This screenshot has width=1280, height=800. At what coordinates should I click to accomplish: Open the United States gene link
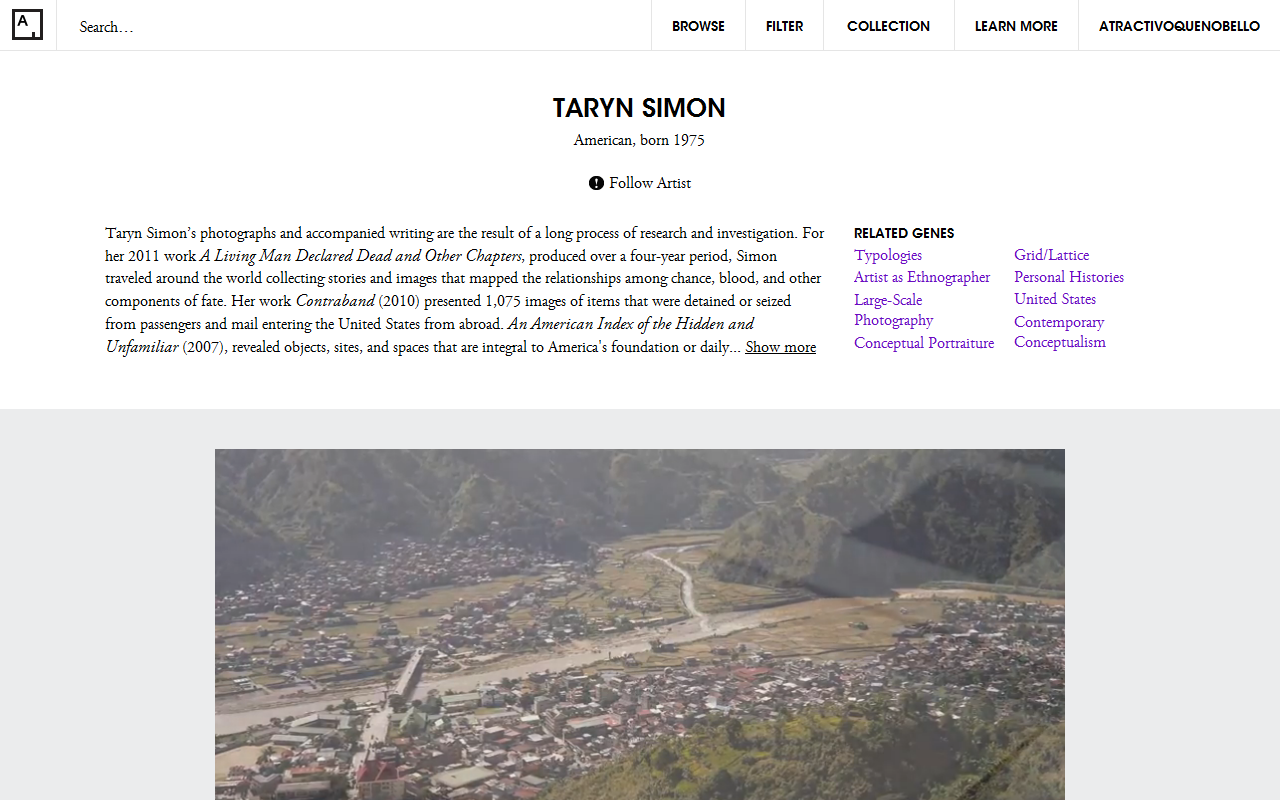(x=1055, y=299)
